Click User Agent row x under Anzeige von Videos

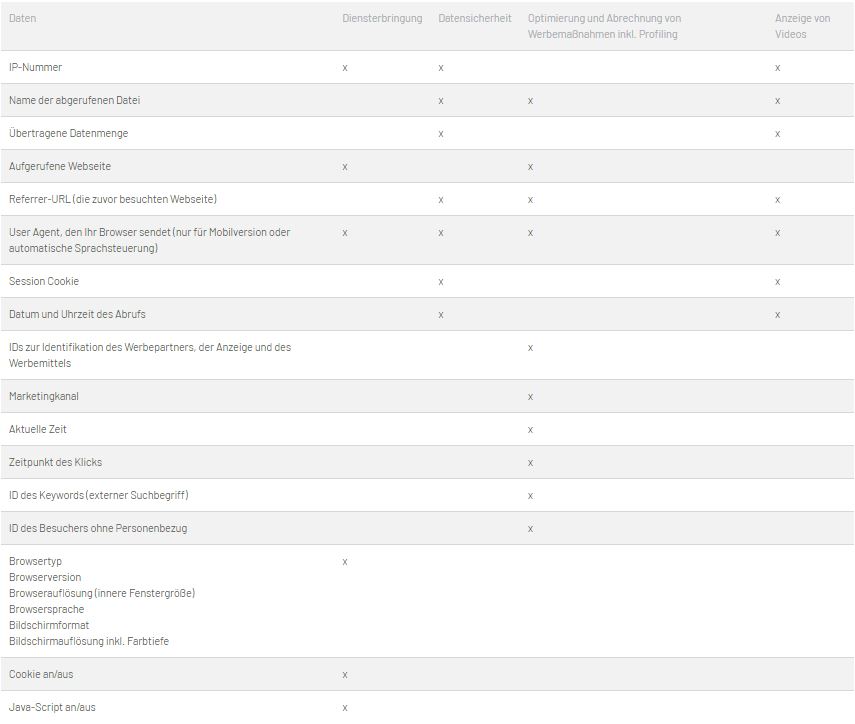778,233
